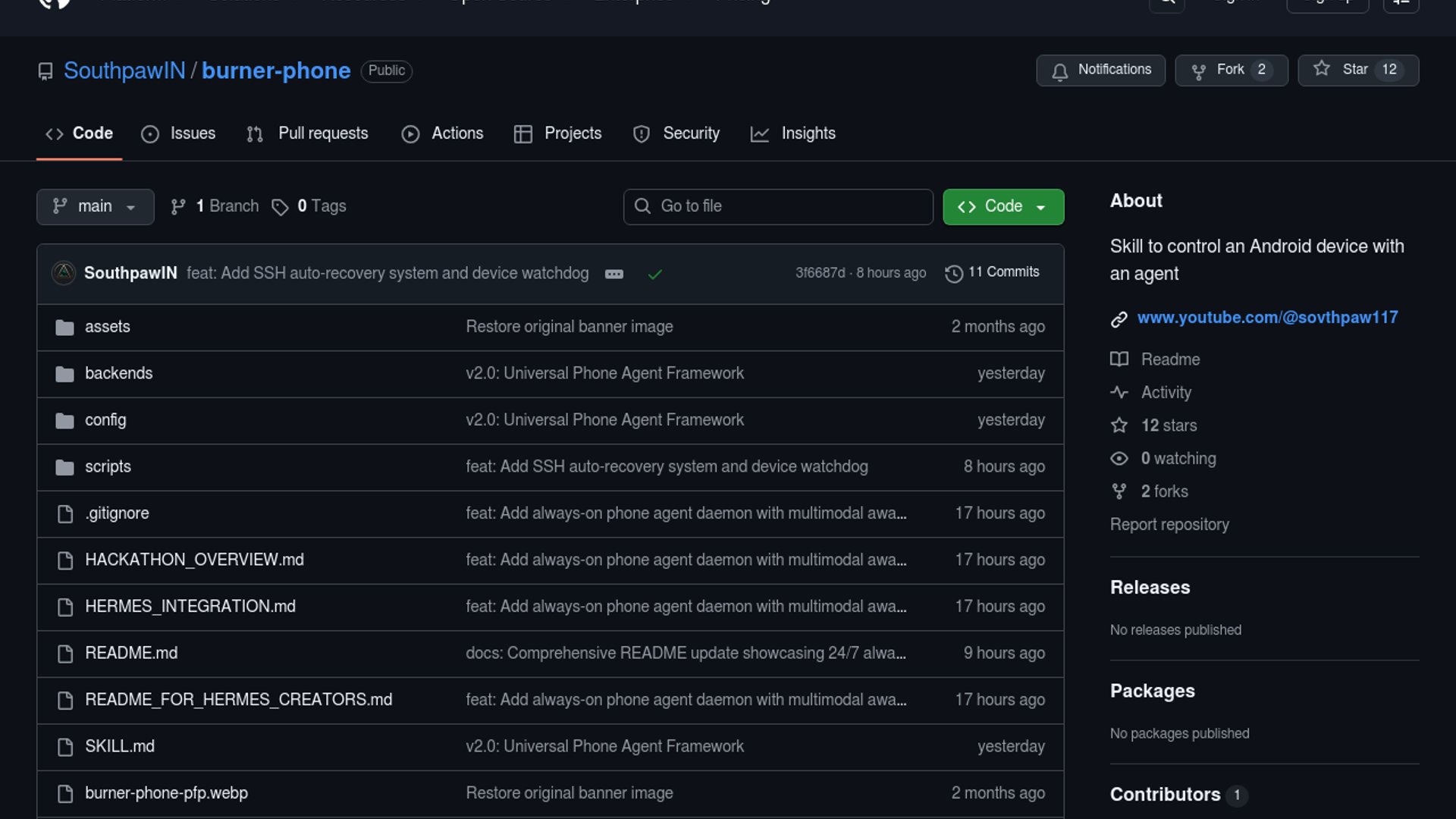Viewport: 1456px width, 819px height.
Task: Click the 0 watching eye icon
Action: pyautogui.click(x=1119, y=459)
